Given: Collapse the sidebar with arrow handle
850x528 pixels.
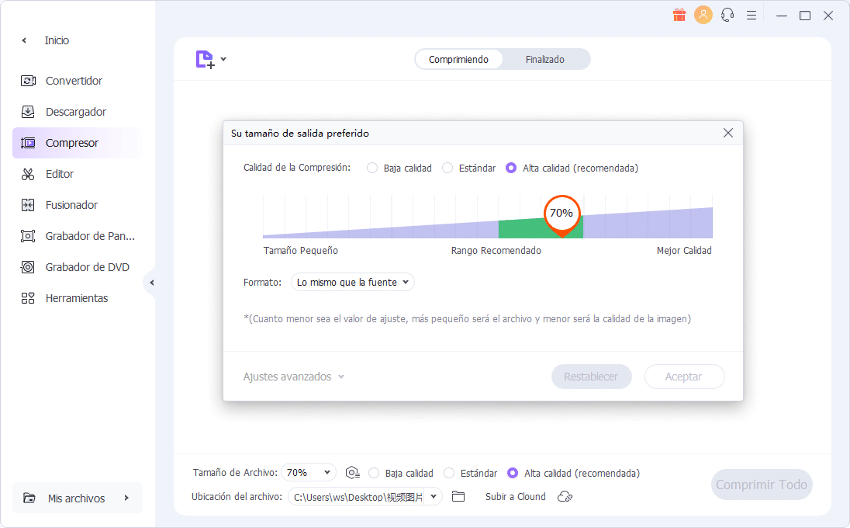Looking at the screenshot, I should tap(151, 283).
